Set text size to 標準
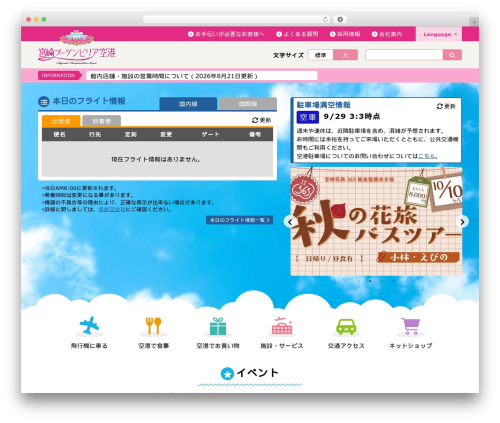500x423 pixels. (320, 55)
